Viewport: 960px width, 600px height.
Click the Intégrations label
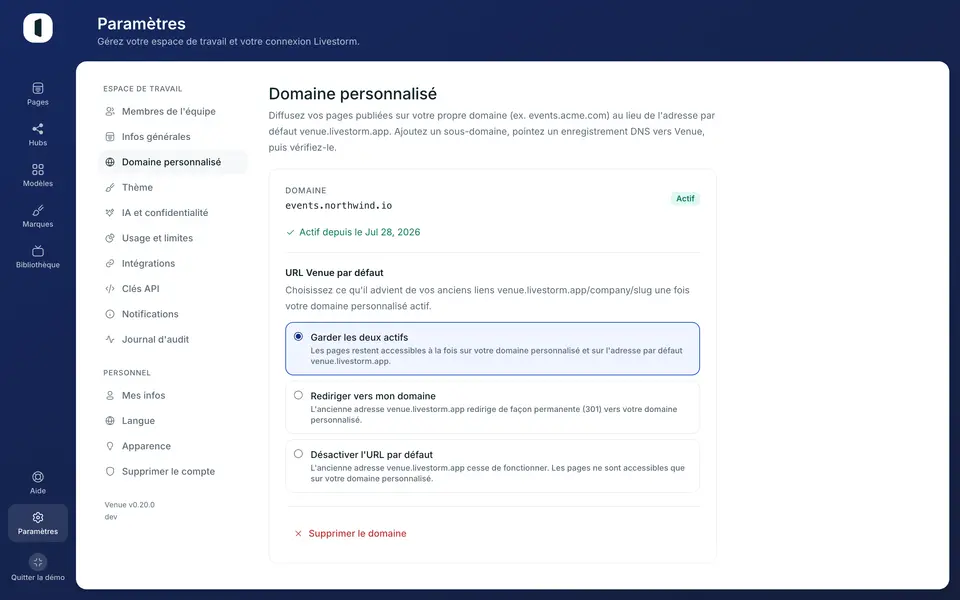(148, 263)
